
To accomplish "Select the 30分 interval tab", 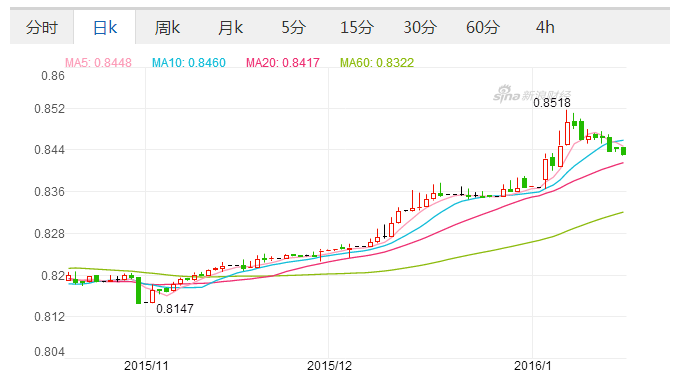I will coord(419,27).
